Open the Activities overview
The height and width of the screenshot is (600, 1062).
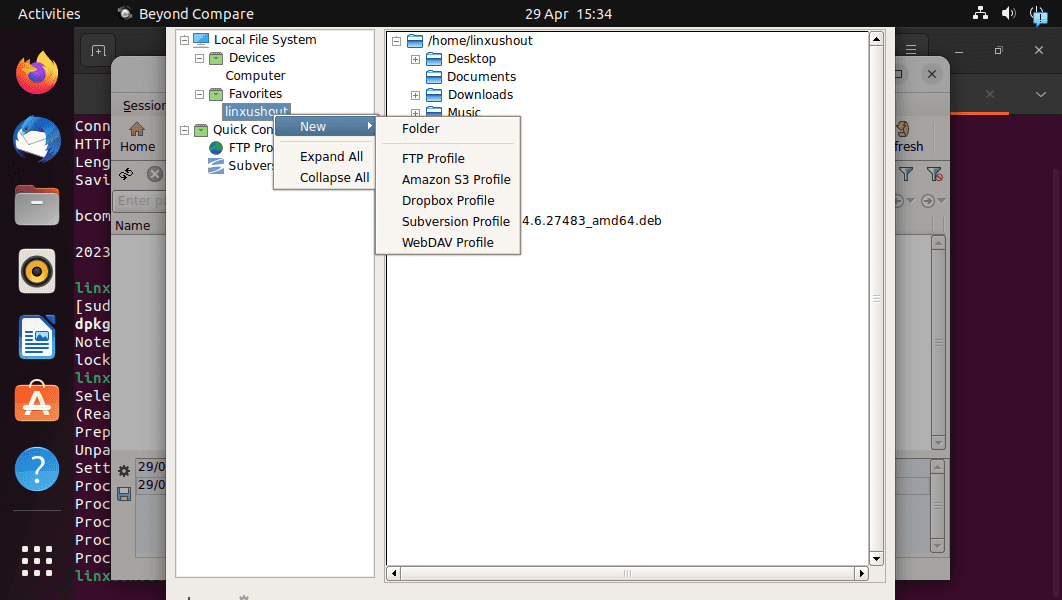pos(49,14)
